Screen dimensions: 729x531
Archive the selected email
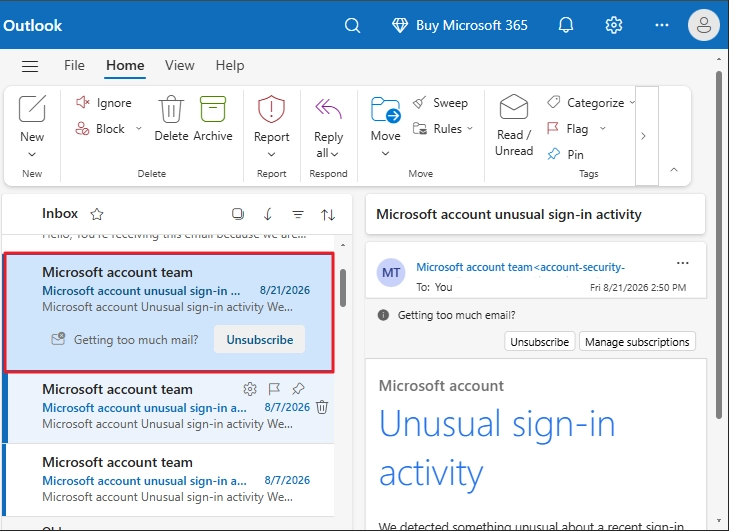[x=213, y=118]
